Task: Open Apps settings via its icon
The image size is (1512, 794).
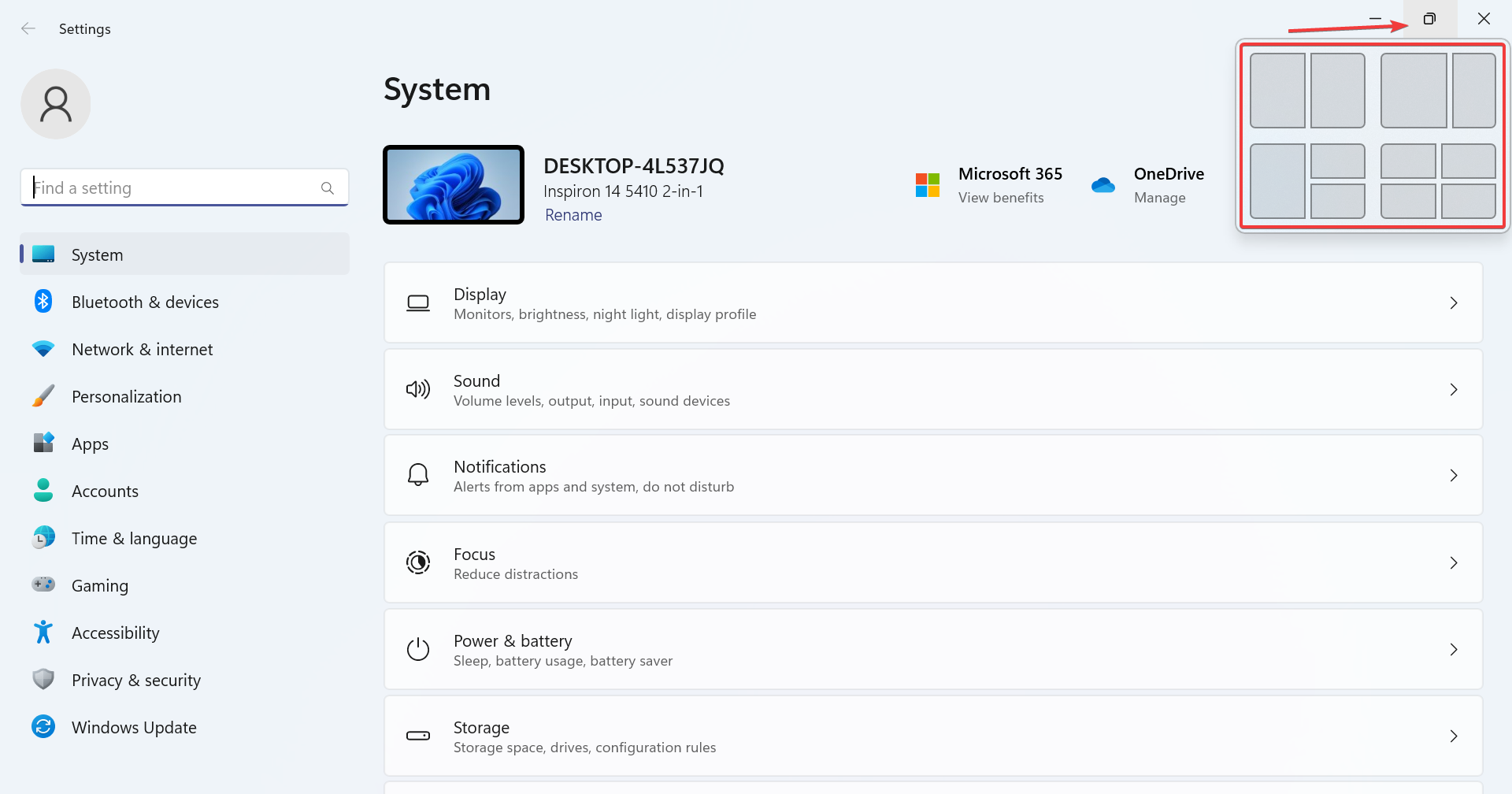Action: (43, 443)
